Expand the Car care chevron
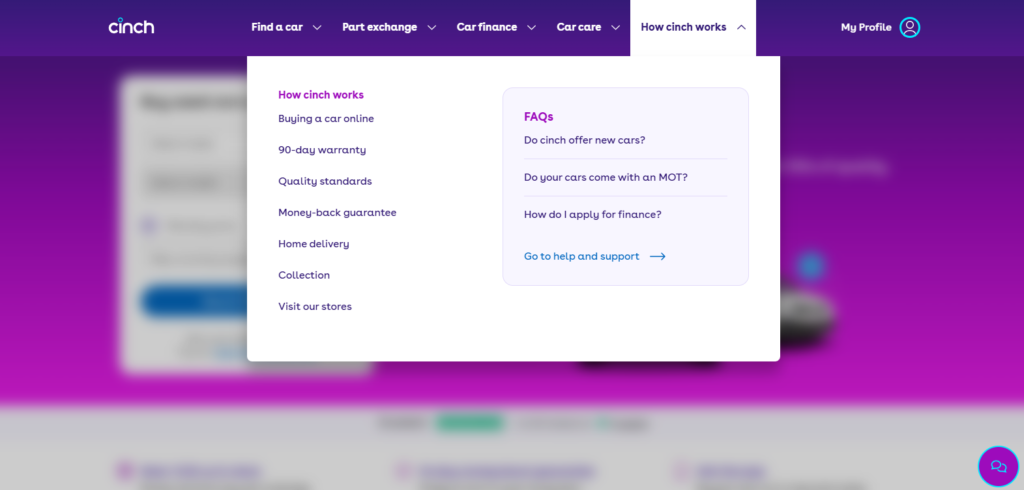The width and height of the screenshot is (1024, 490). click(x=615, y=27)
